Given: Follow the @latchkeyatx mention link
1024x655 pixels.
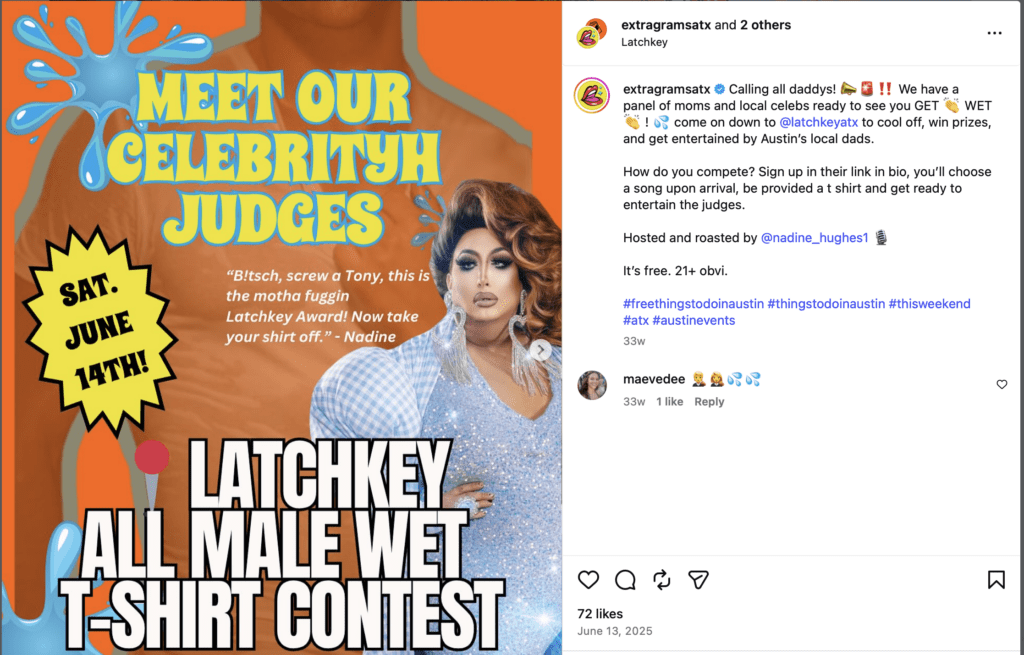Looking at the screenshot, I should [818, 122].
